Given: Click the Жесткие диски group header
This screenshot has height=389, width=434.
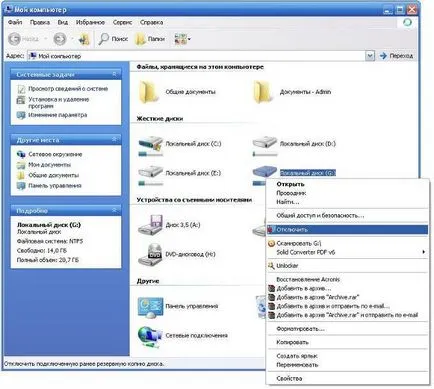Looking at the screenshot, I should pos(160,119).
